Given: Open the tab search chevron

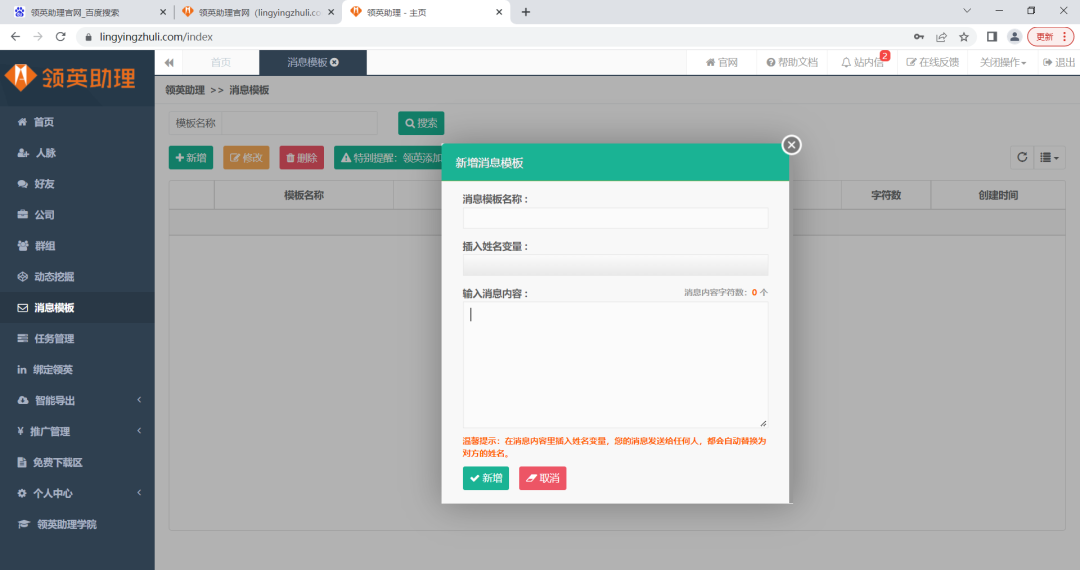Looking at the screenshot, I should click(967, 11).
